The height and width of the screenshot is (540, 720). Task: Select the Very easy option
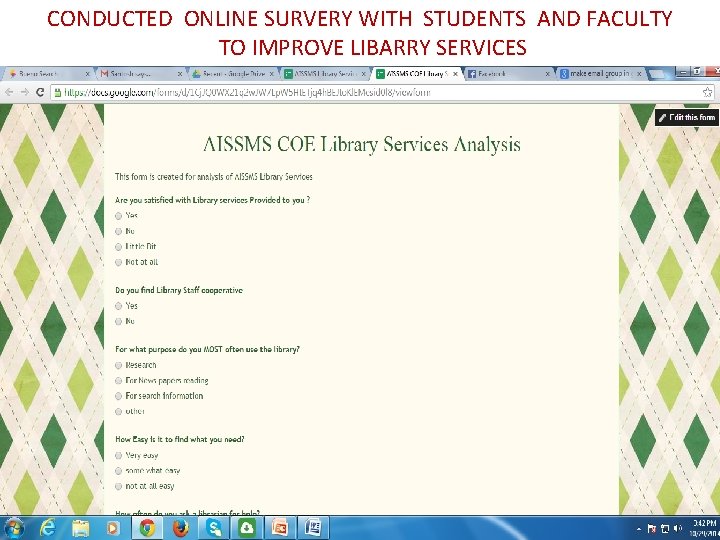point(118,456)
